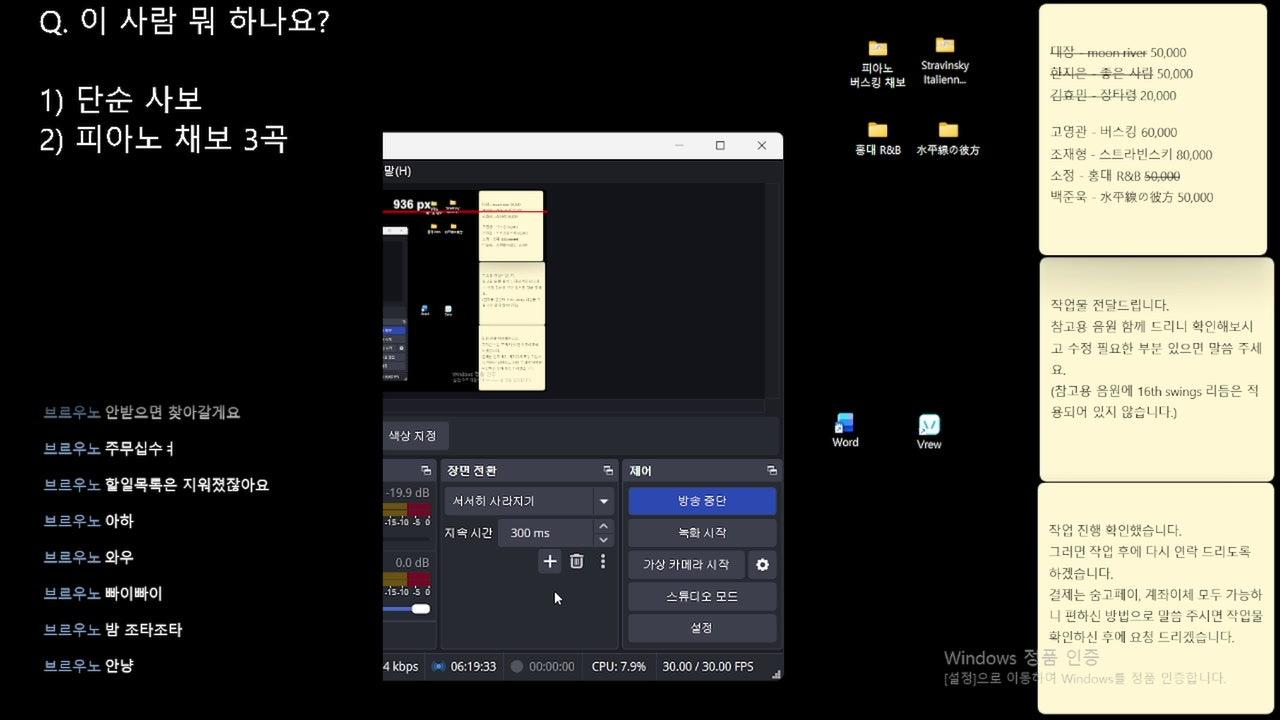The width and height of the screenshot is (1280, 720).
Task: Select the 소정 - 홍대 R&B sticky note line
Action: click(1115, 176)
